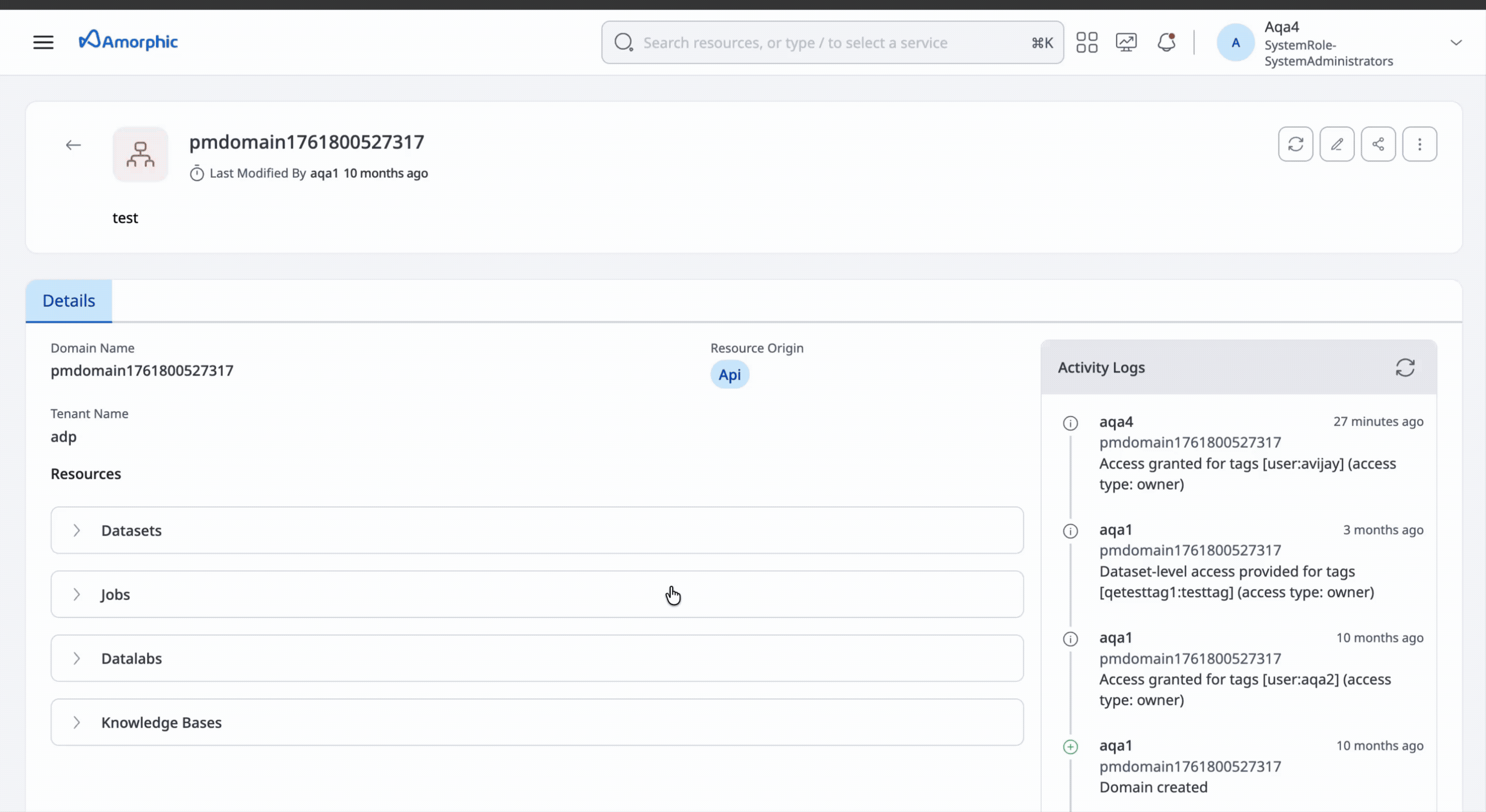The image size is (1486, 812).
Task: Expand the Datasets section
Action: (537, 530)
